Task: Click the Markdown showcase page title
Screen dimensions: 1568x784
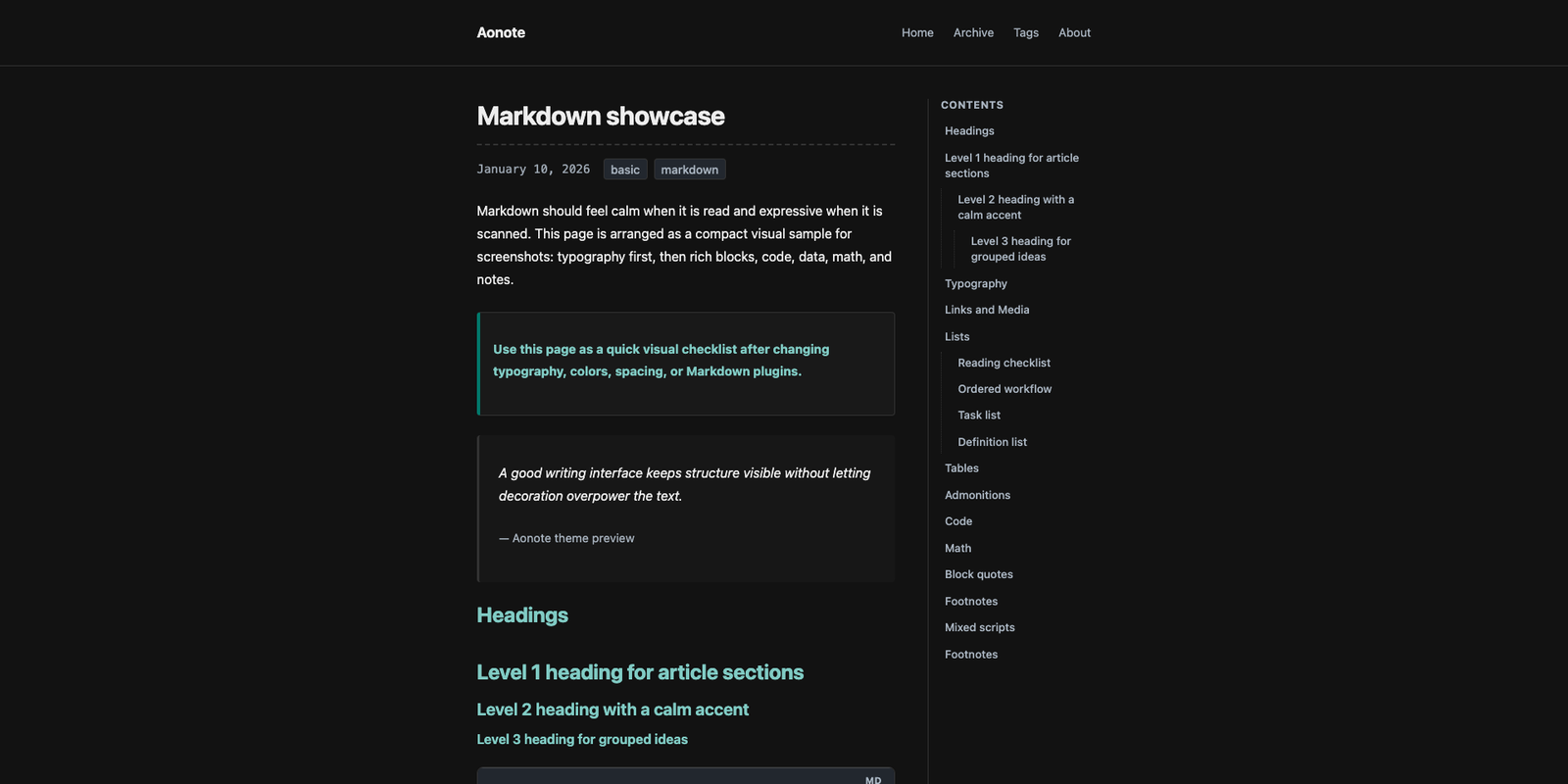Action: 601,116
